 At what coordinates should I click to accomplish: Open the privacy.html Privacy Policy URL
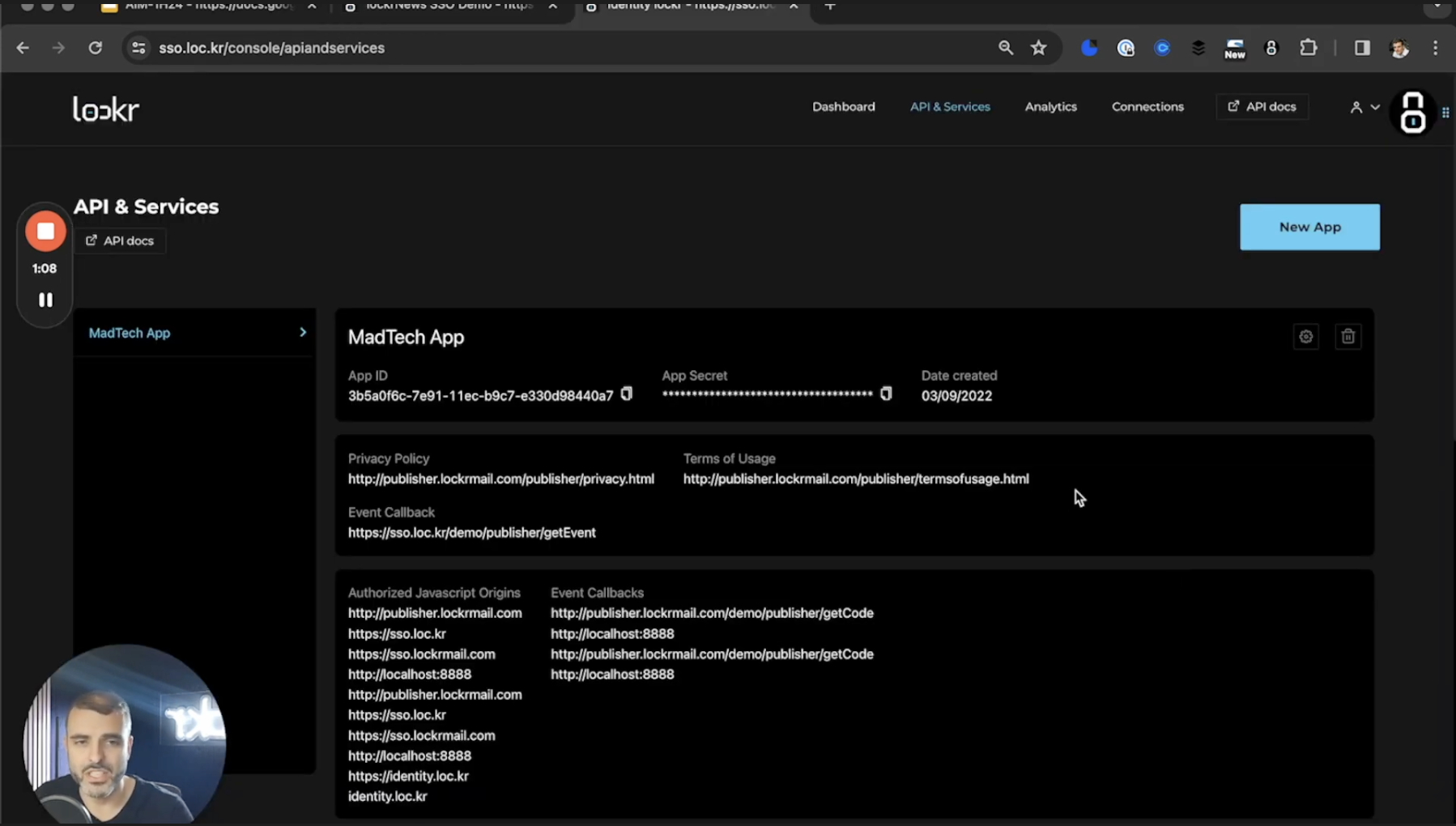[x=500, y=479]
